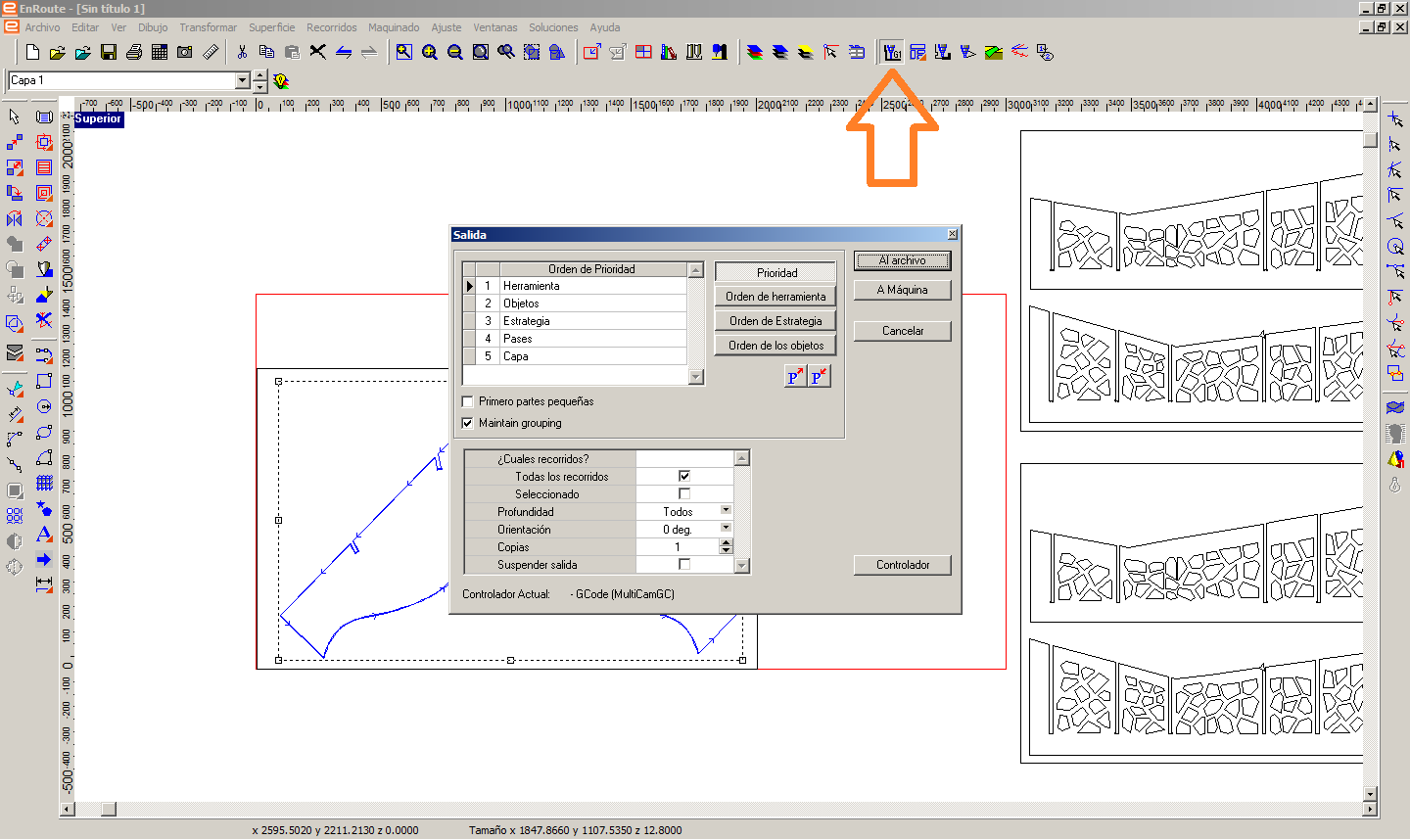The width and height of the screenshot is (1410, 840).
Task: Click the horizontal scrollbar thumb below canvas
Action: click(x=109, y=810)
